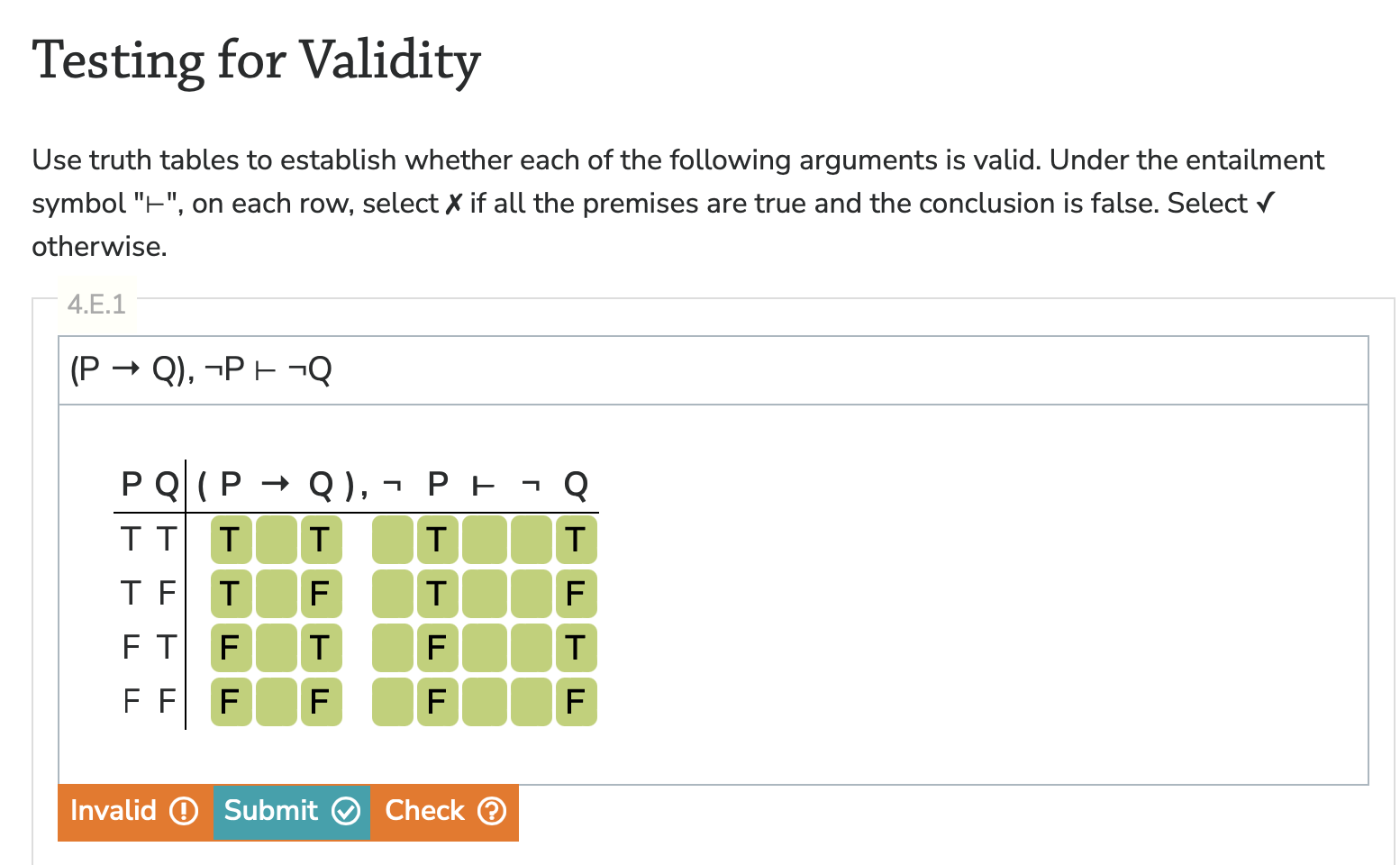Fill the ¬P negation cell on row T T
The height and width of the screenshot is (865, 1400).
392,541
